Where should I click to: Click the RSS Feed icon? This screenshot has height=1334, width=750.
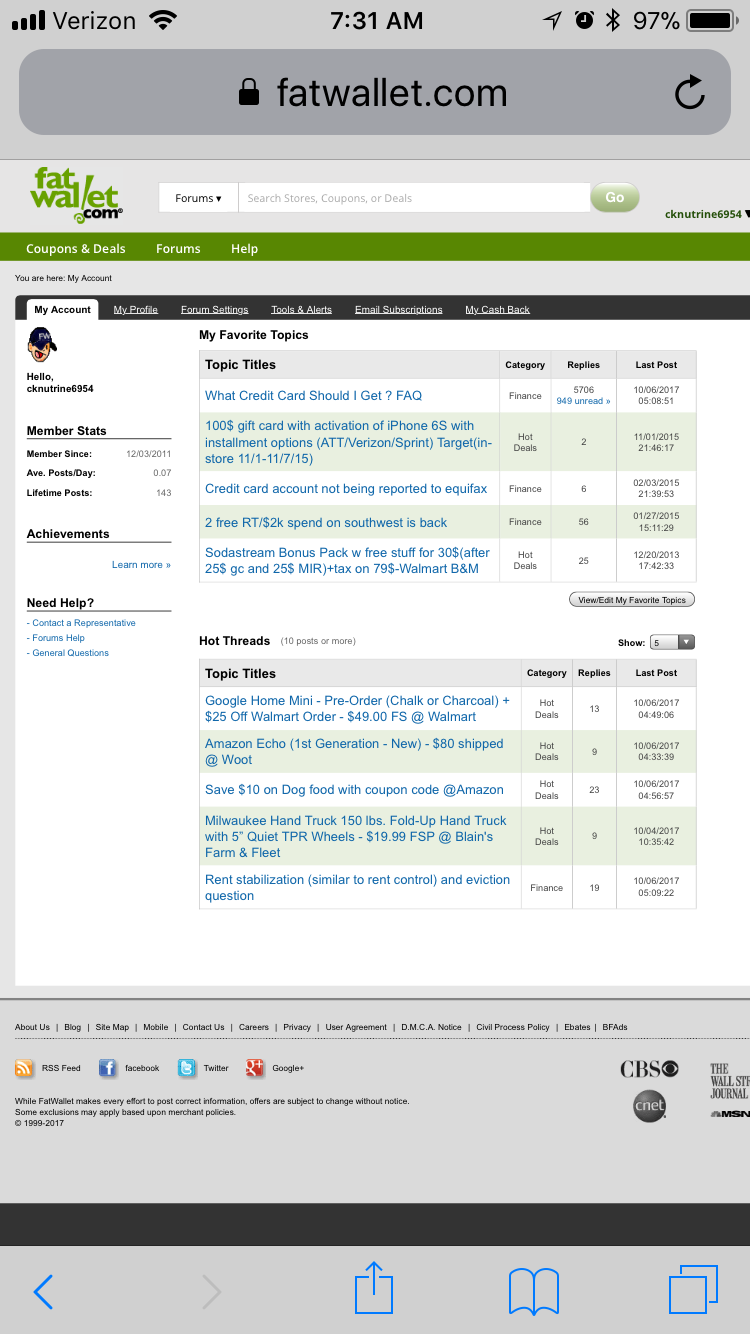point(24,1068)
